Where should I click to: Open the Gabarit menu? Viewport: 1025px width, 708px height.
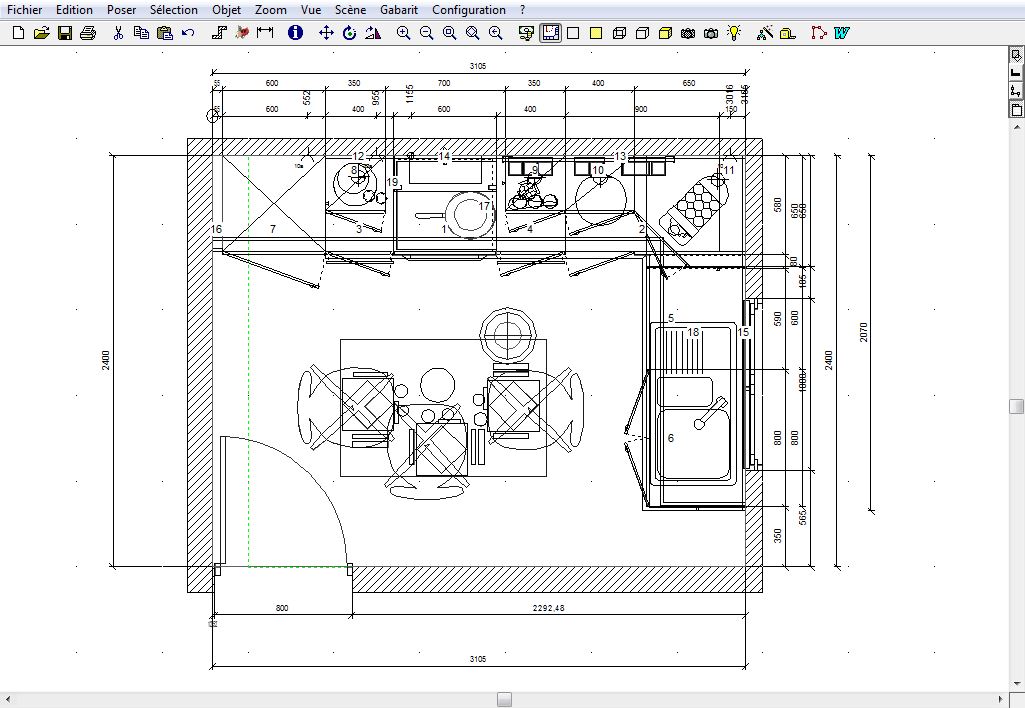(x=399, y=10)
